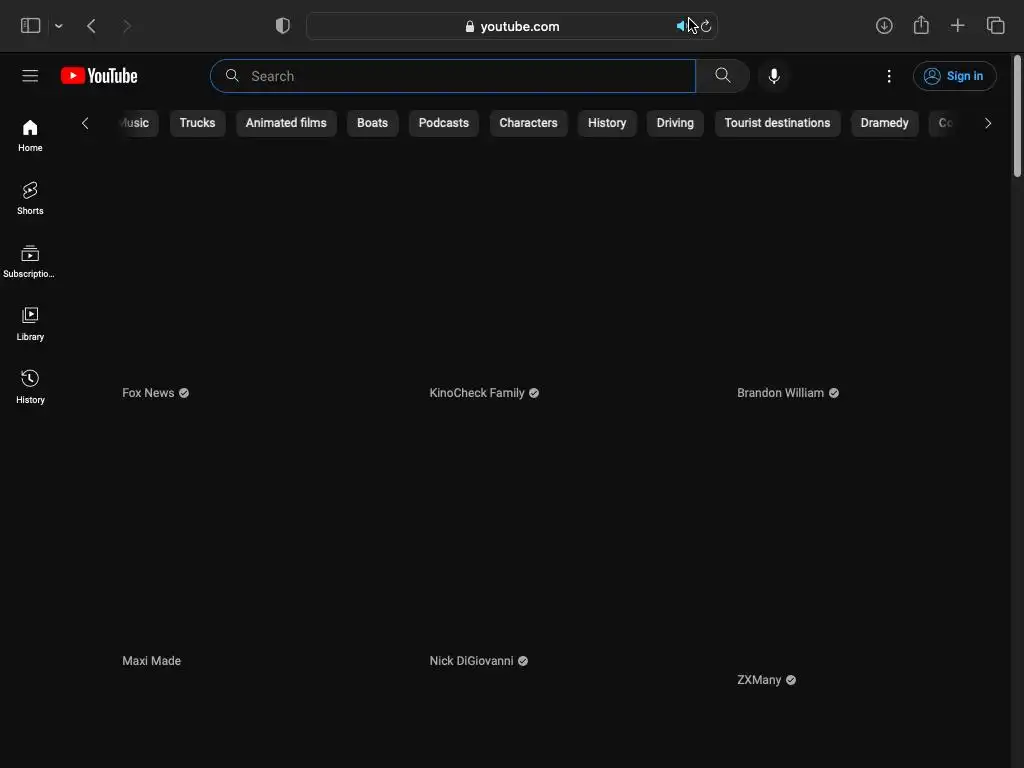Select the Podcasts category chip
Viewport: 1024px width, 768px height.
[x=443, y=123]
